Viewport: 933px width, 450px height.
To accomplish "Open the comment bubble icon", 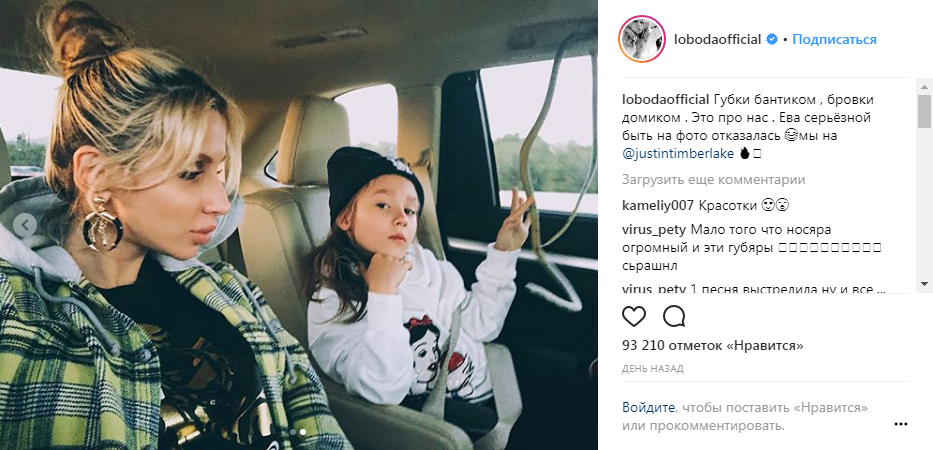I will [674, 317].
